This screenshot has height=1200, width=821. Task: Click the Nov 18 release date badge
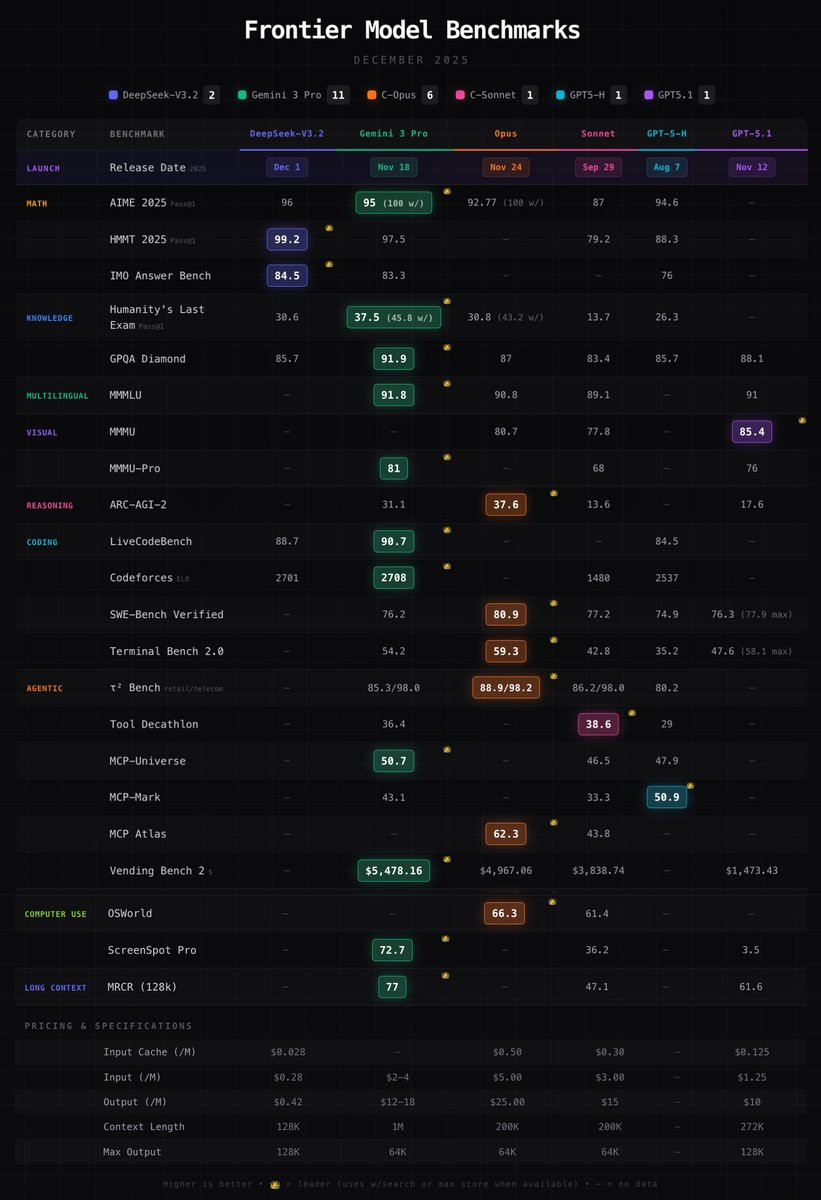click(393, 167)
